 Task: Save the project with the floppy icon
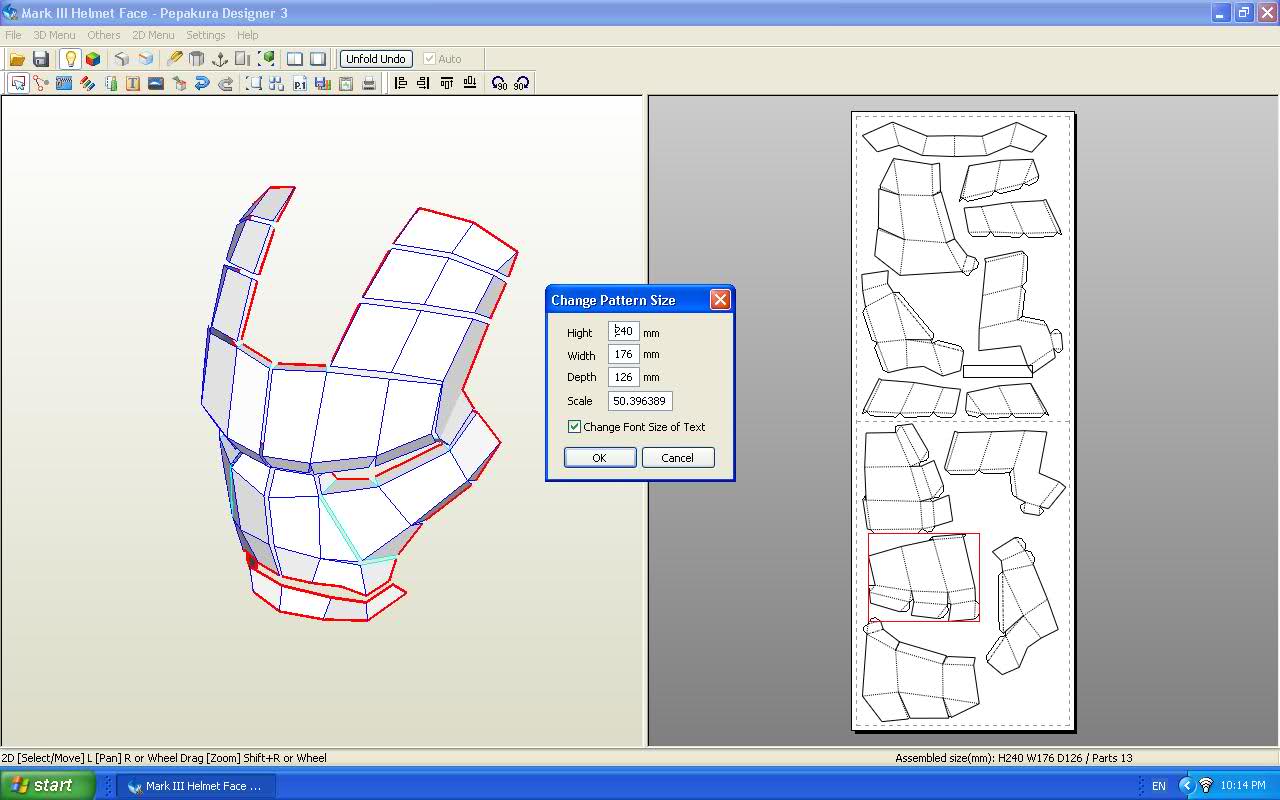[x=41, y=59]
